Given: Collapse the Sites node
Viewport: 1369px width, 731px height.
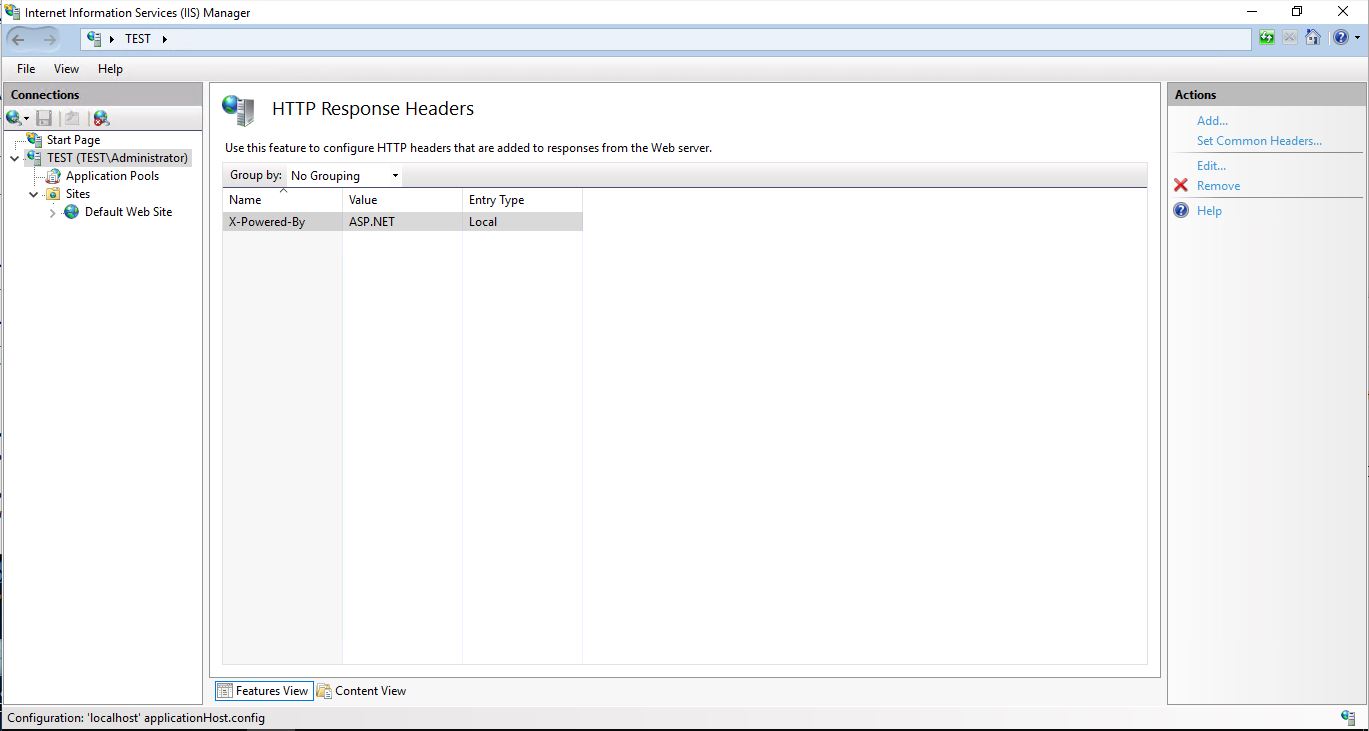Looking at the screenshot, I should click(32, 193).
